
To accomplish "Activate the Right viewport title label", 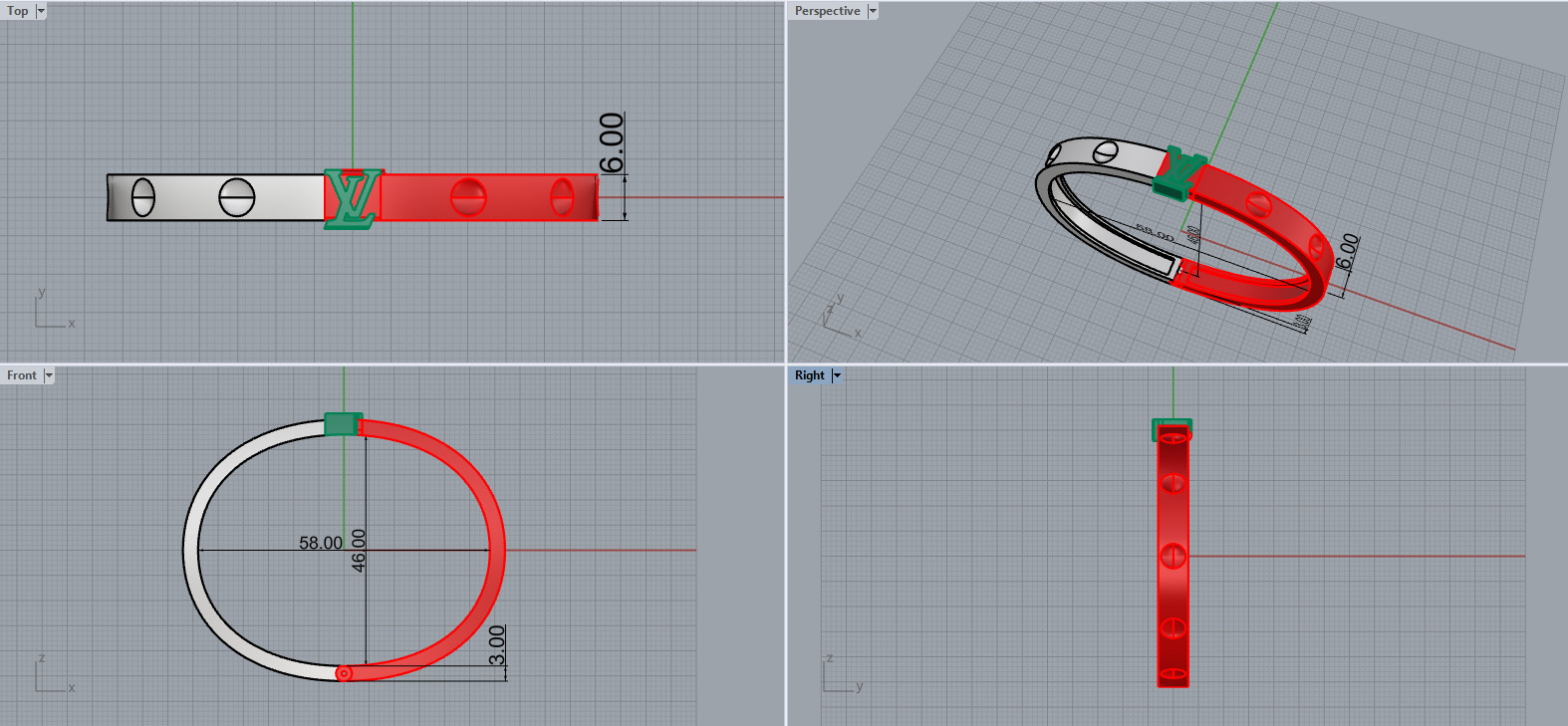I will coord(810,375).
